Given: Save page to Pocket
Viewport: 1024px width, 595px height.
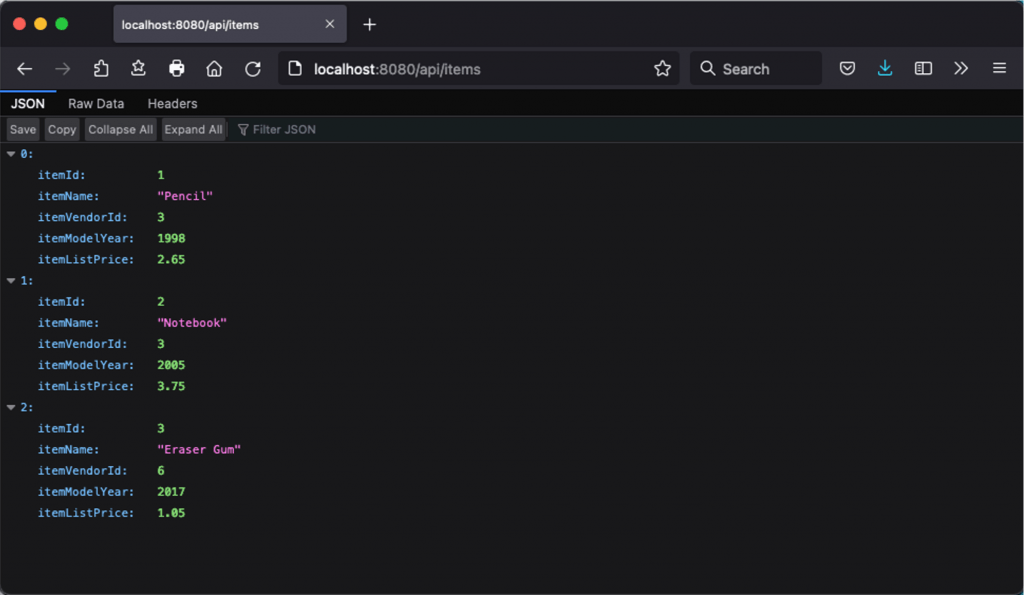Looking at the screenshot, I should (847, 69).
